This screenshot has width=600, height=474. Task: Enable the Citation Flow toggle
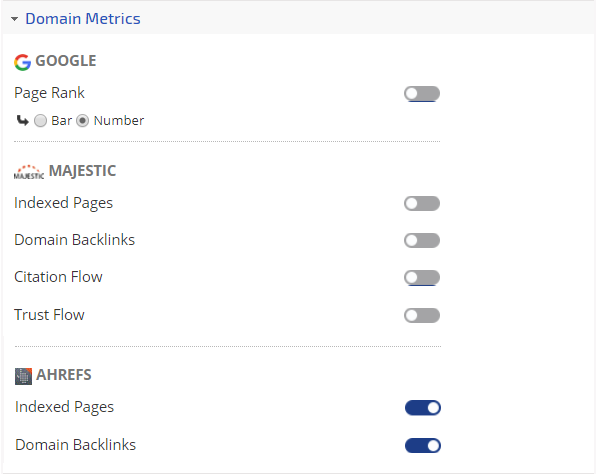click(x=422, y=277)
